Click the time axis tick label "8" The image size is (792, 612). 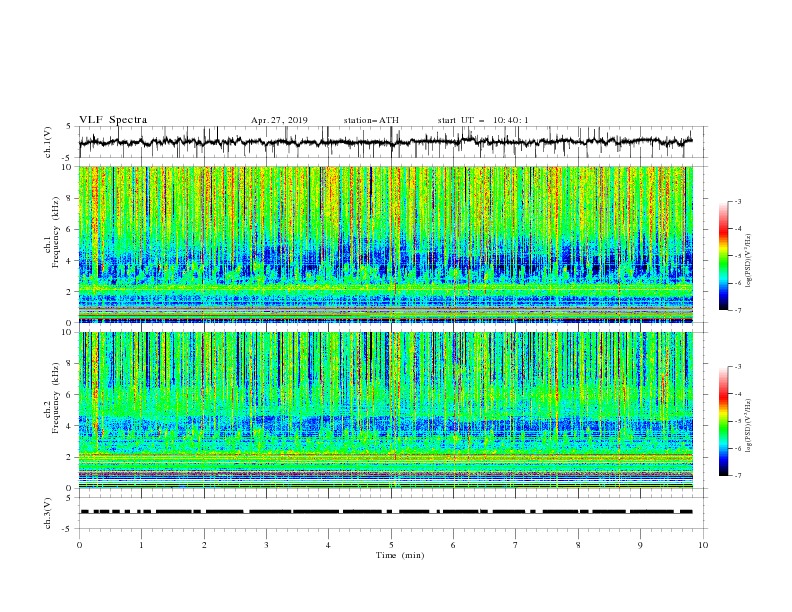pos(578,545)
